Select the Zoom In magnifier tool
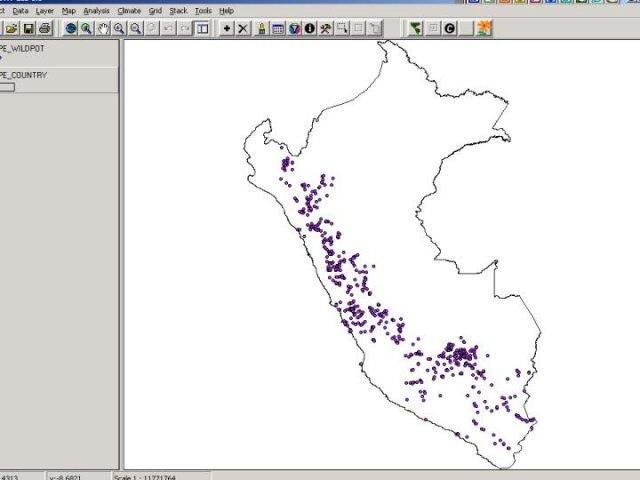640x480 pixels. pyautogui.click(x=119, y=29)
